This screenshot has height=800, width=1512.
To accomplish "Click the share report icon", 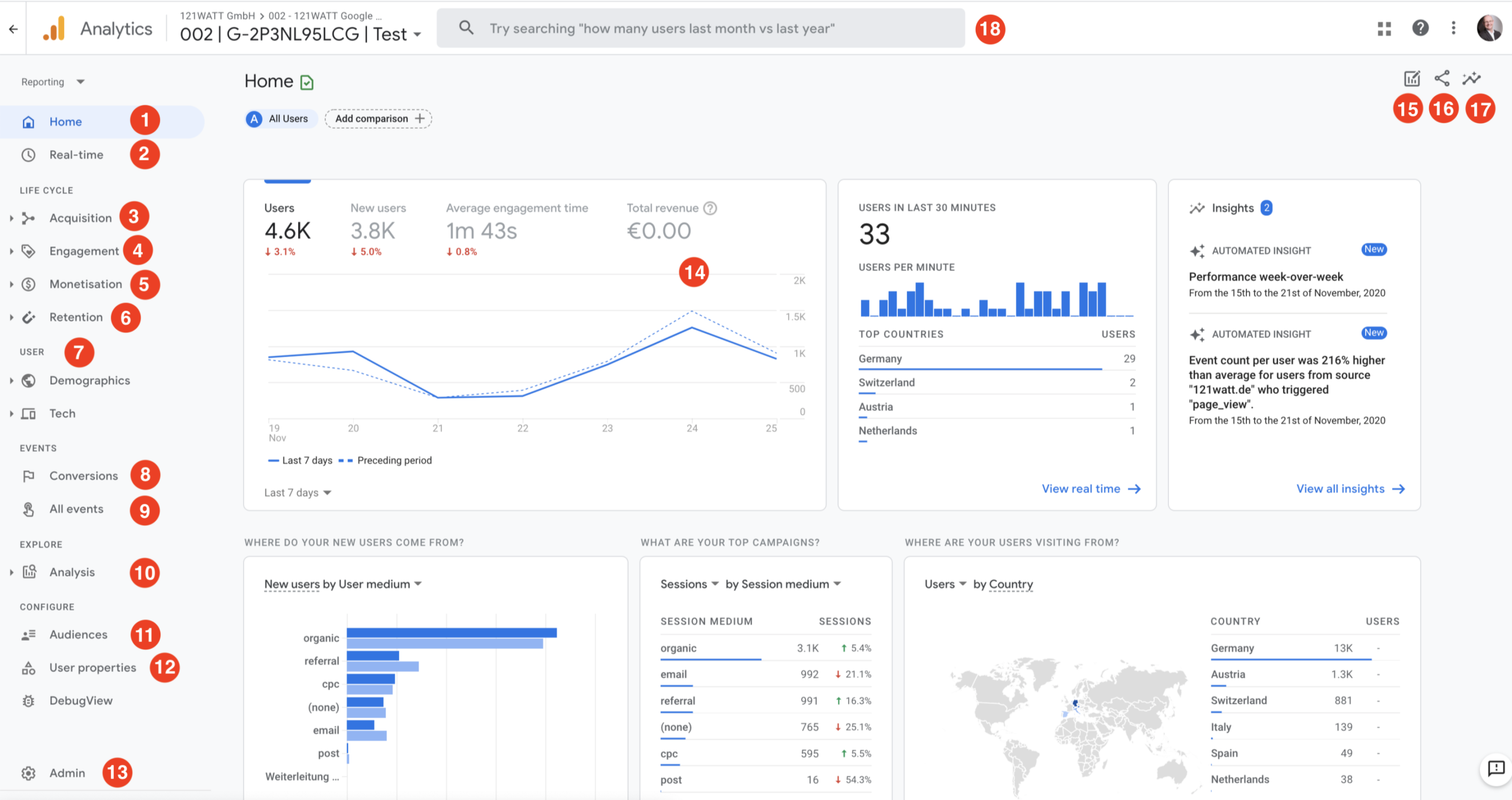I will click(1442, 78).
